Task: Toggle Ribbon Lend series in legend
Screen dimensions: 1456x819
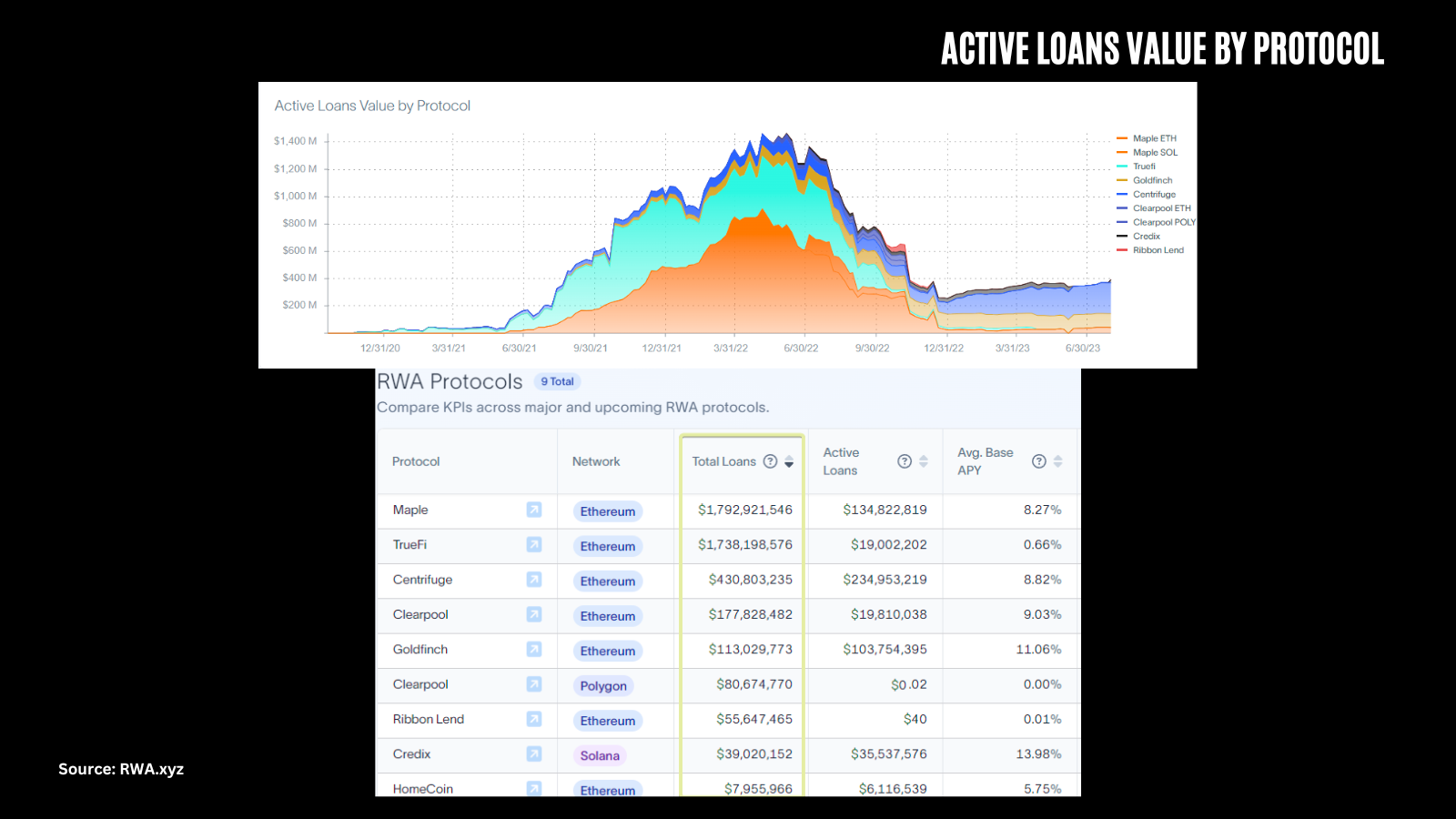Action: coord(1150,250)
